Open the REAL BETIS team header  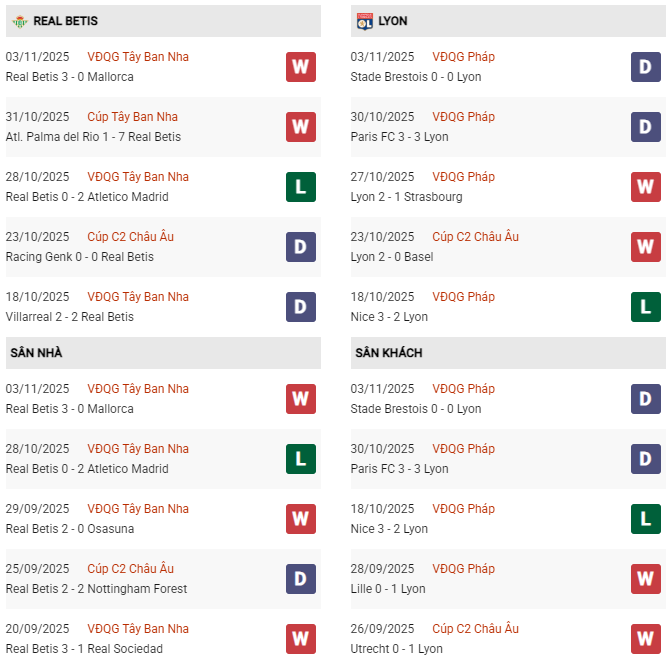coord(66,21)
